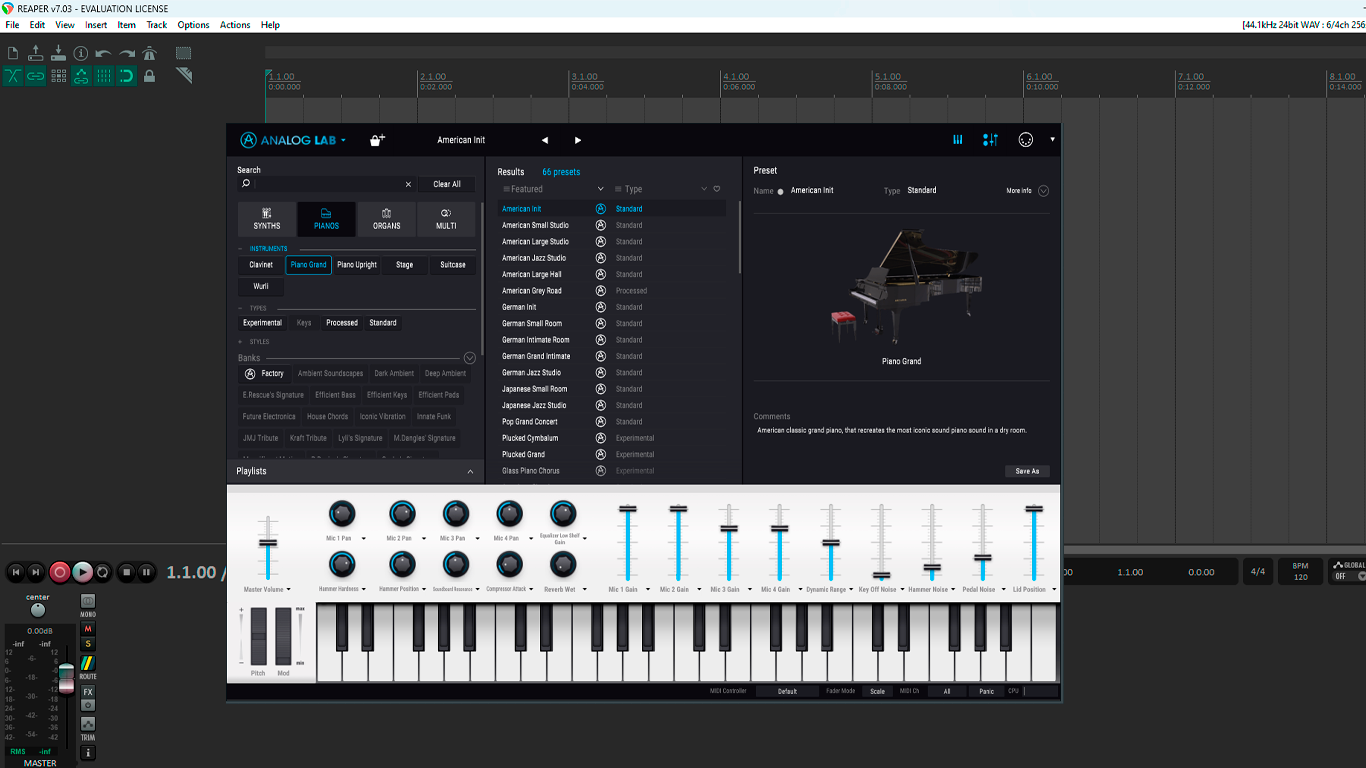
Task: Select the ORGANS category tab
Action: 386,219
